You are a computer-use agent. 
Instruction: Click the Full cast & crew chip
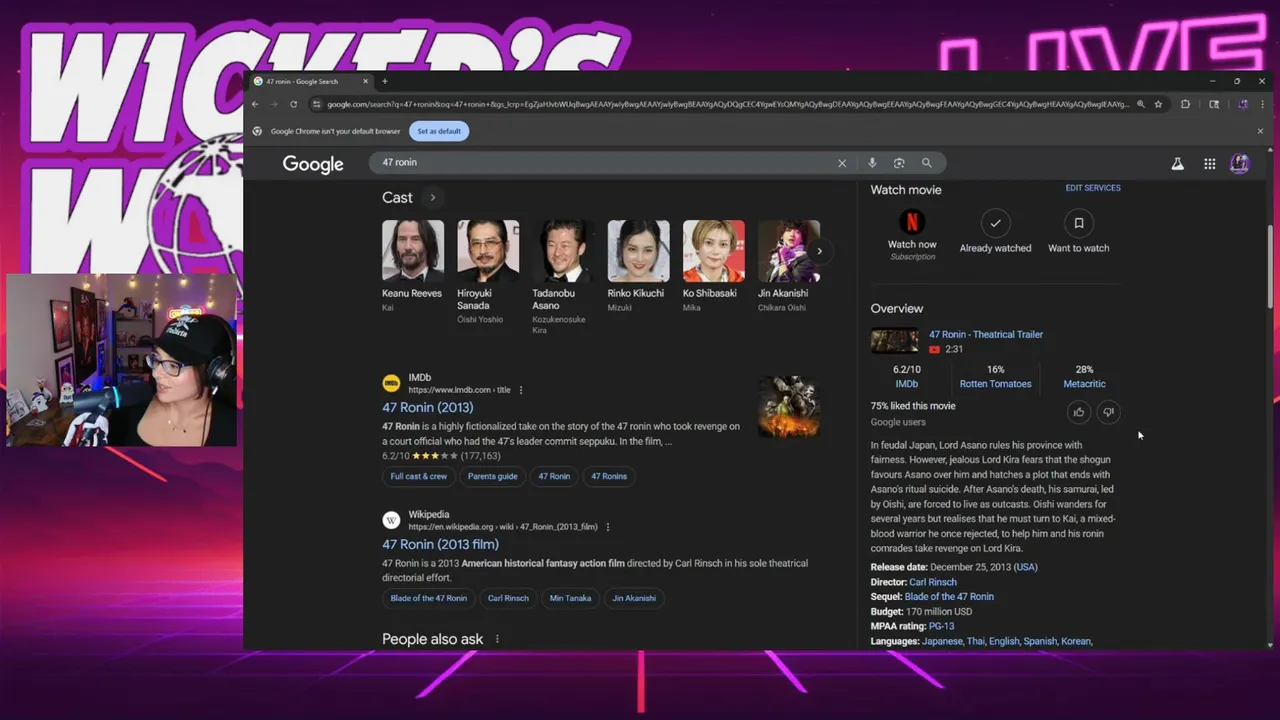click(419, 476)
